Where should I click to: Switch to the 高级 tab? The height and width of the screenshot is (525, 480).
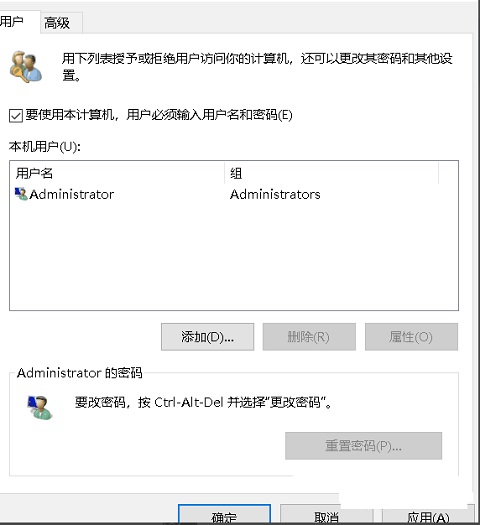(x=61, y=23)
